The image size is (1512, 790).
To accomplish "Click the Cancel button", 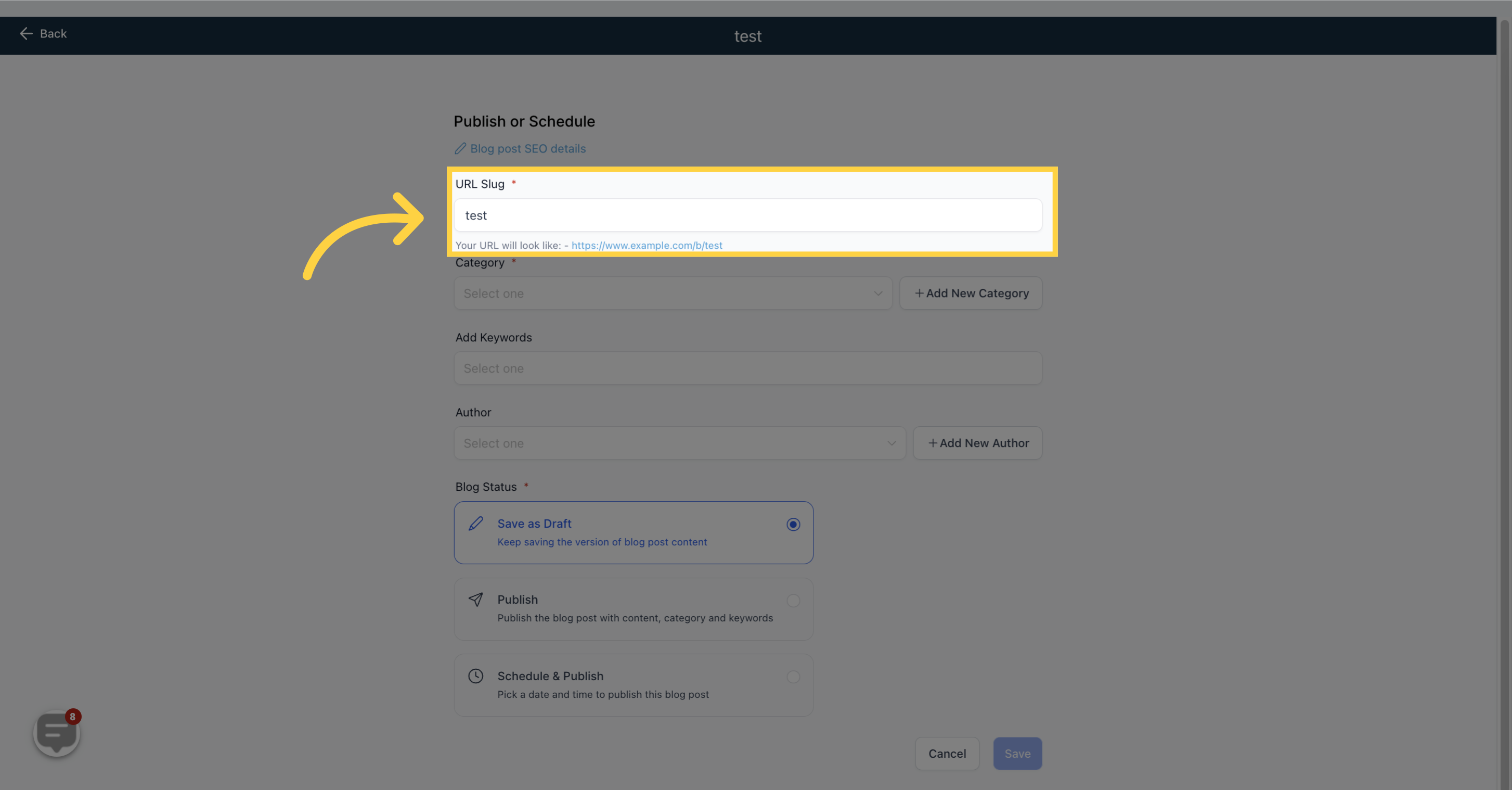I will click(947, 753).
